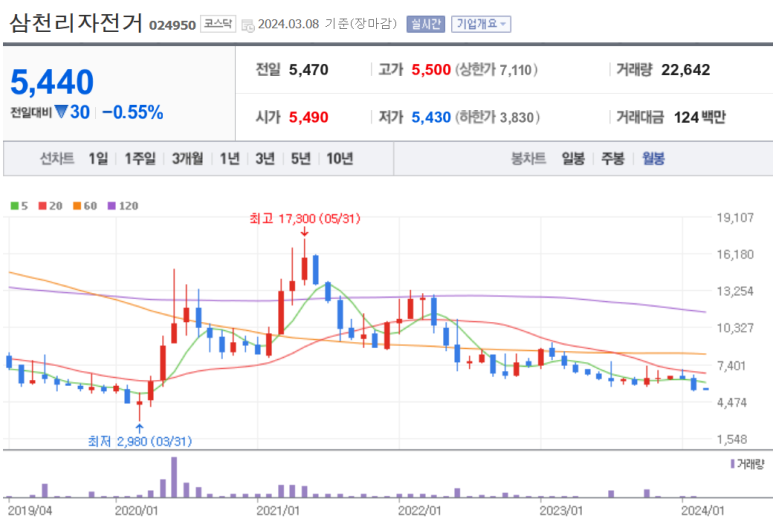Select the 5년 line chart tab
Image resolution: width=773 pixels, height=528 pixels.
pyautogui.click(x=300, y=159)
